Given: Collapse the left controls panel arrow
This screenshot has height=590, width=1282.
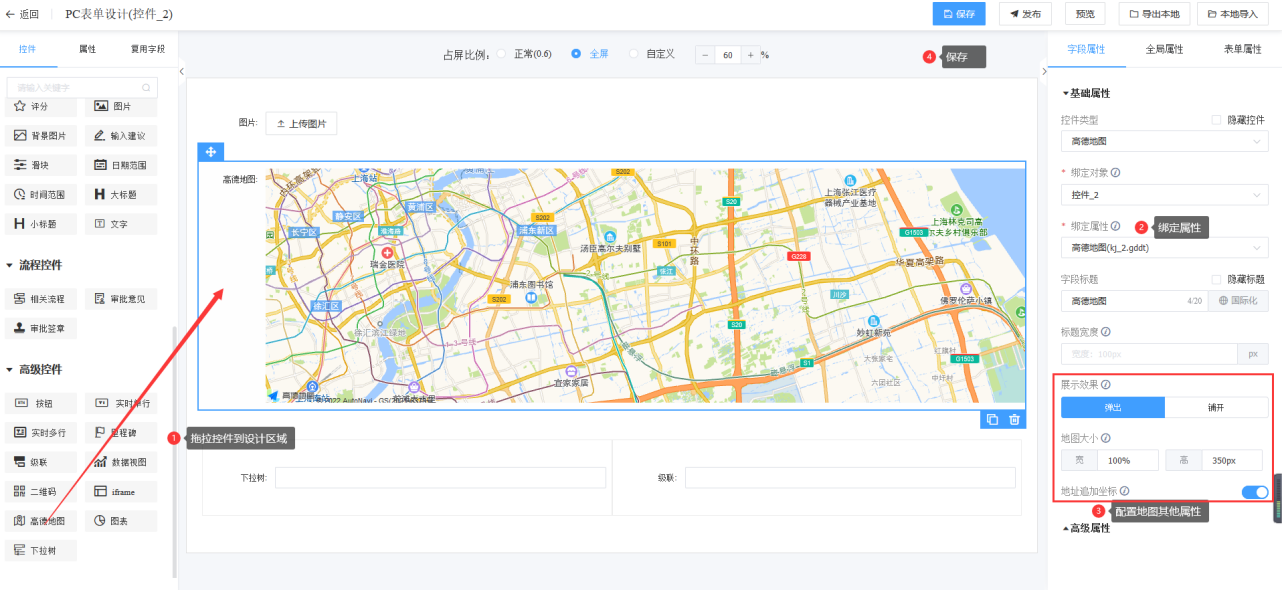Looking at the screenshot, I should (181, 71).
